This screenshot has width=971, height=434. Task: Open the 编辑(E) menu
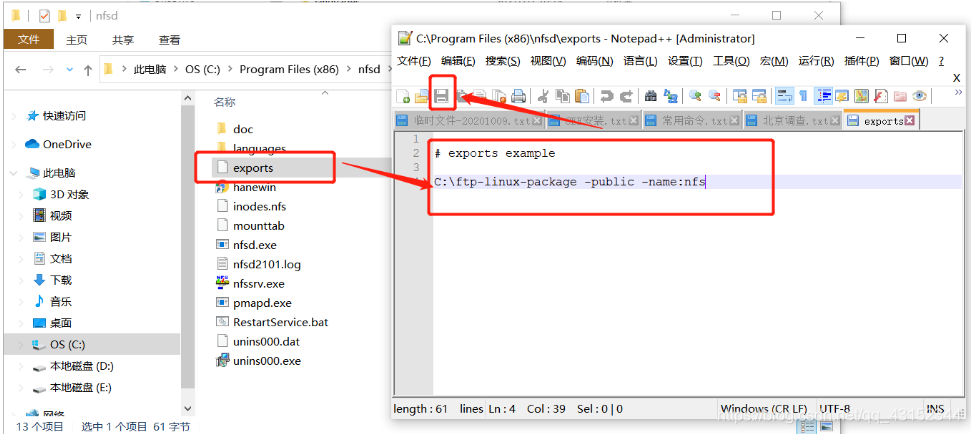click(458, 61)
